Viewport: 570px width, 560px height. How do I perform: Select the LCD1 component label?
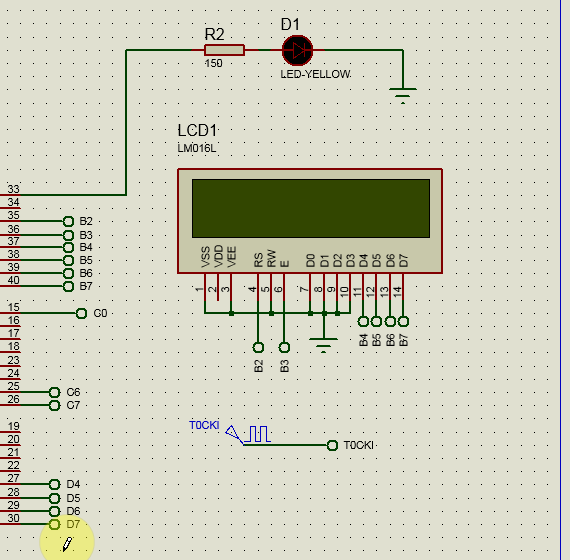pyautogui.click(x=197, y=131)
